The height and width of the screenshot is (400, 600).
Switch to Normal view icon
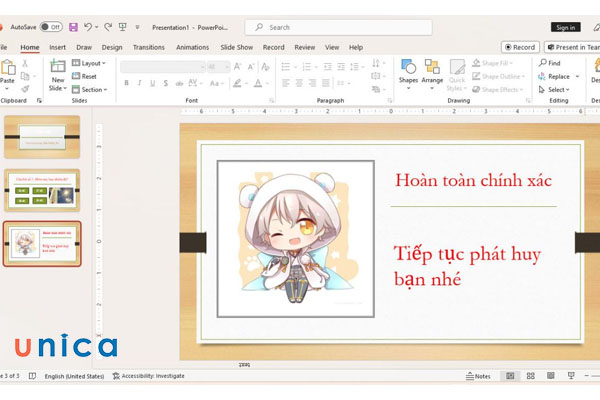(510, 376)
